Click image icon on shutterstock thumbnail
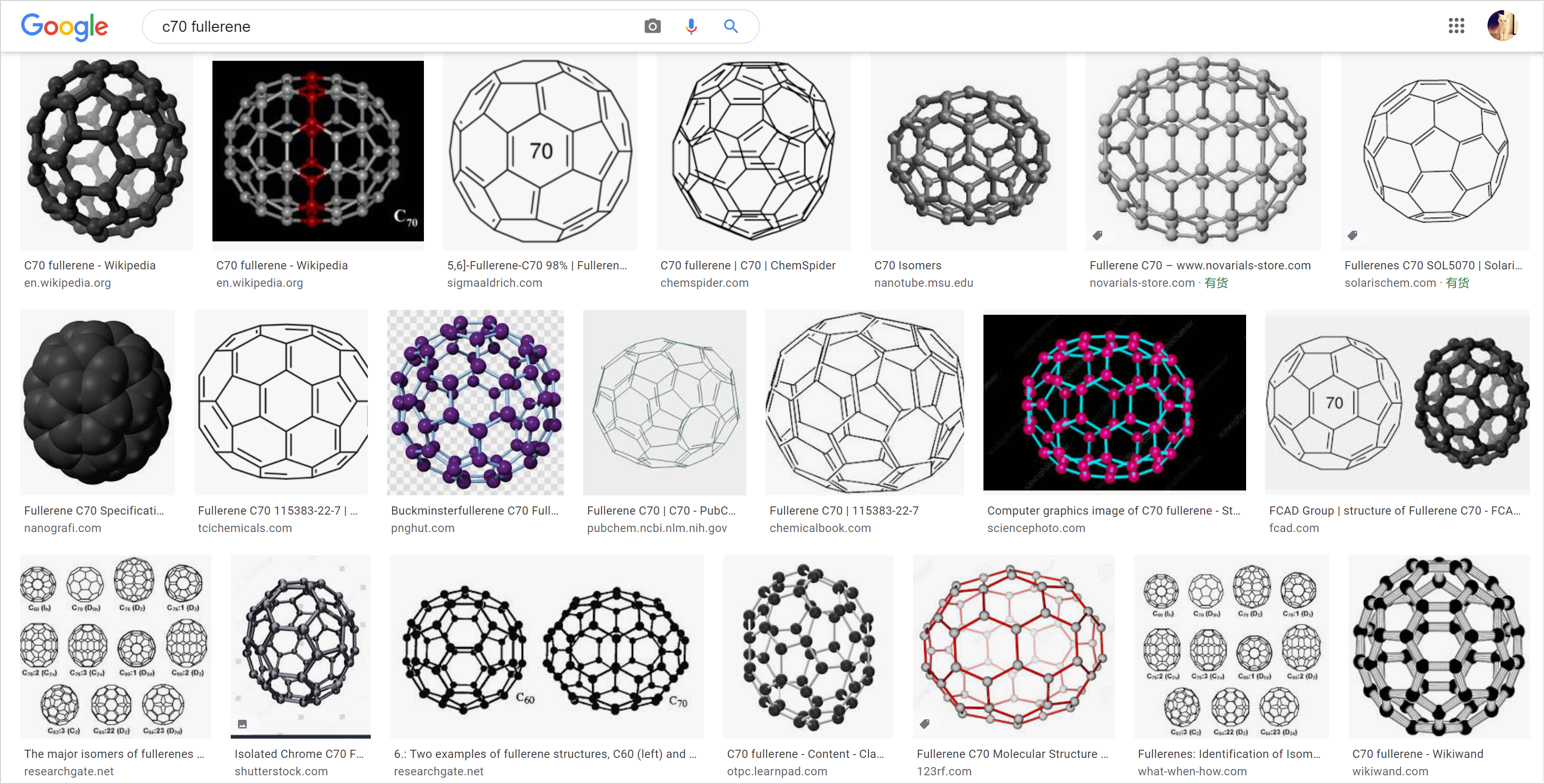Image resolution: width=1544 pixels, height=784 pixels. click(242, 724)
